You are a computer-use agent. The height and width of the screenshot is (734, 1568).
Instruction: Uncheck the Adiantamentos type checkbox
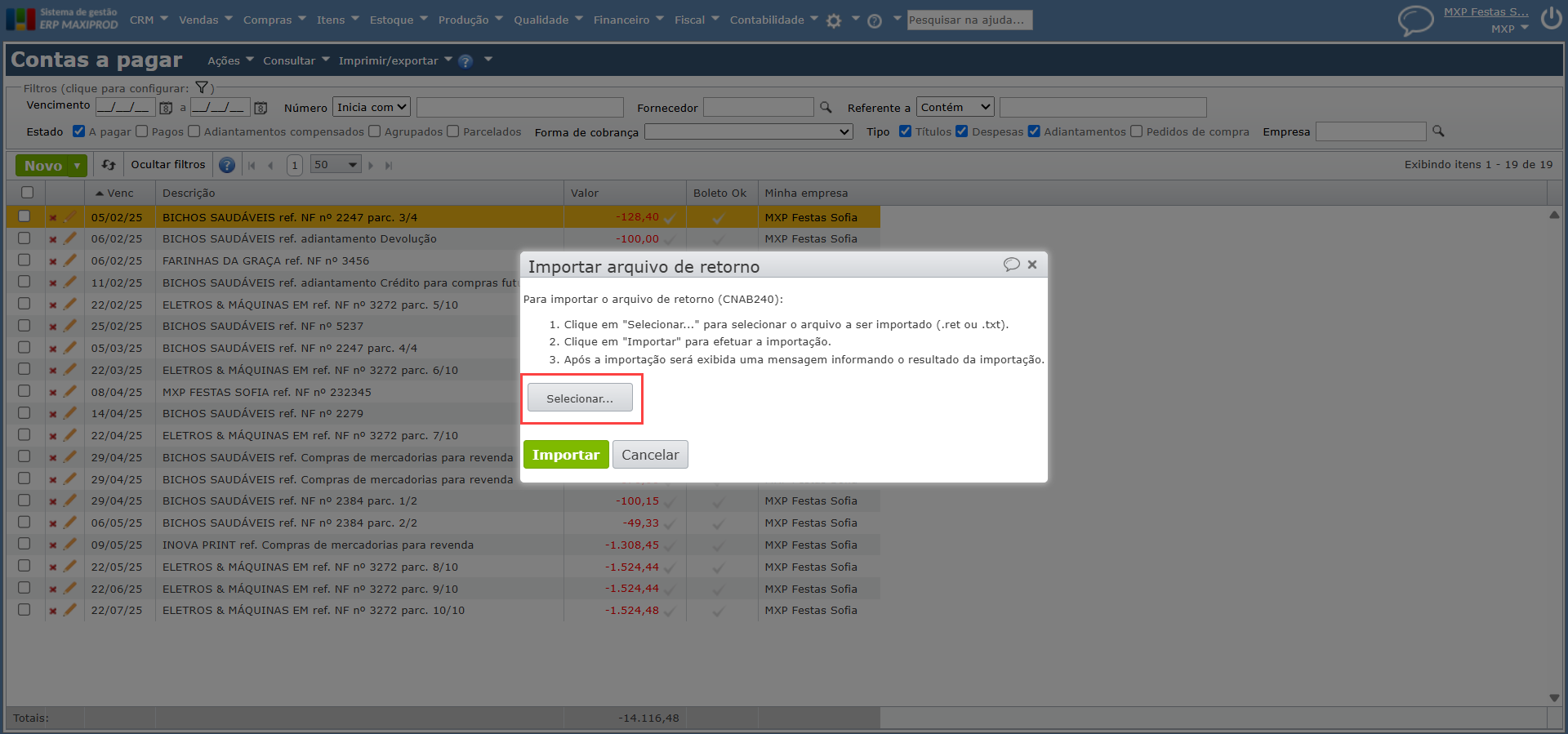click(x=1034, y=131)
